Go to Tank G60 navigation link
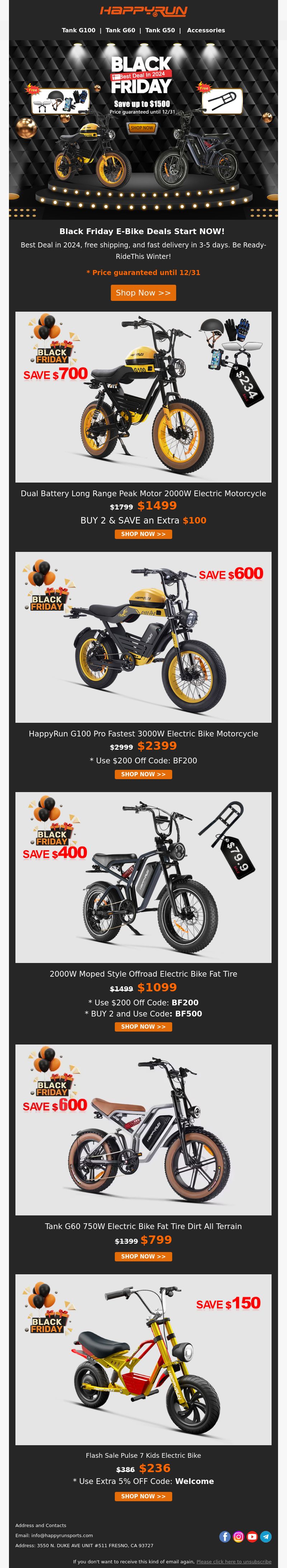Image resolution: width=287 pixels, height=1568 pixels. 121,30
